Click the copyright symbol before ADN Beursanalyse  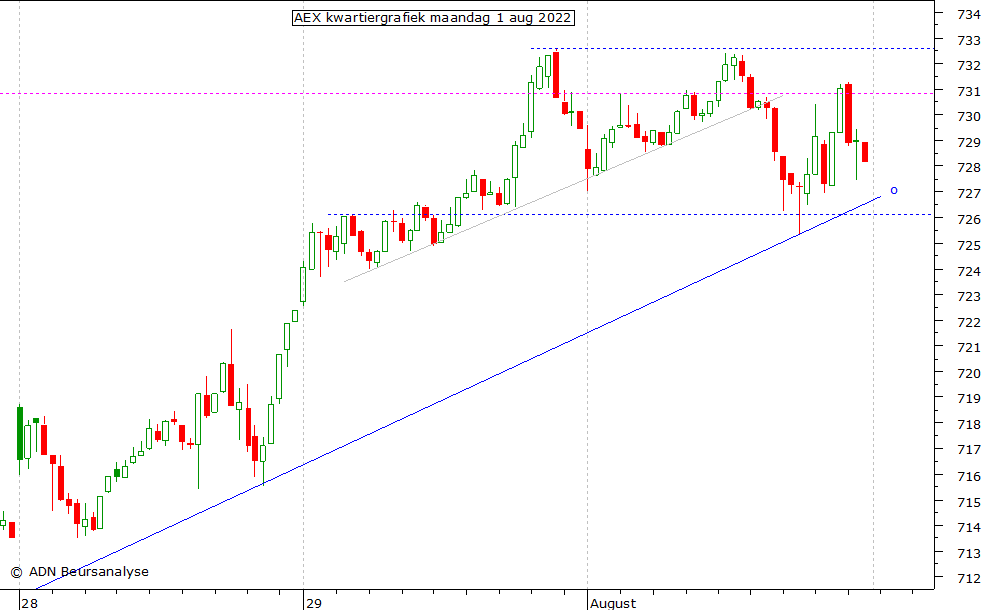click(x=16, y=572)
